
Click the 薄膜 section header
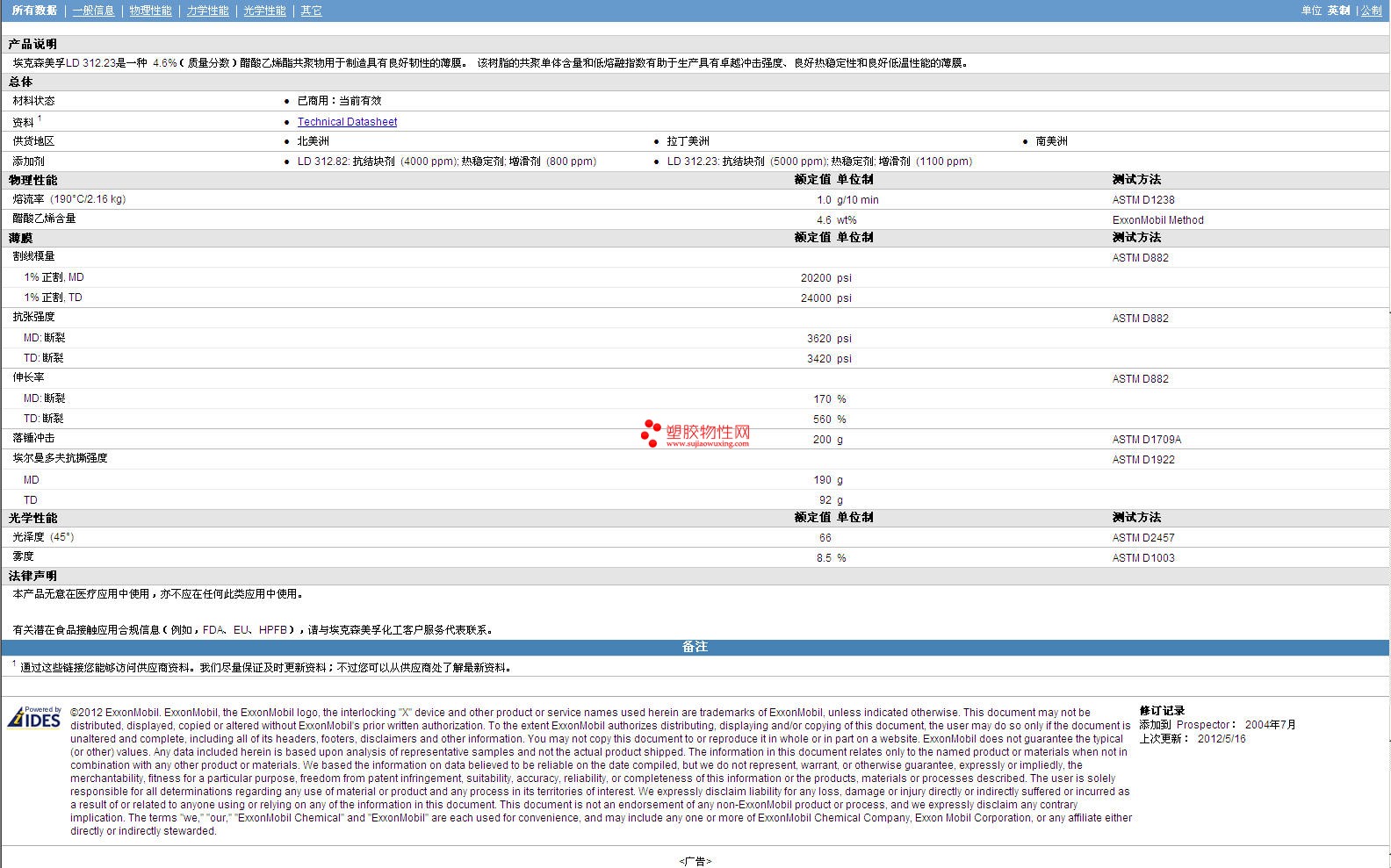[x=20, y=238]
